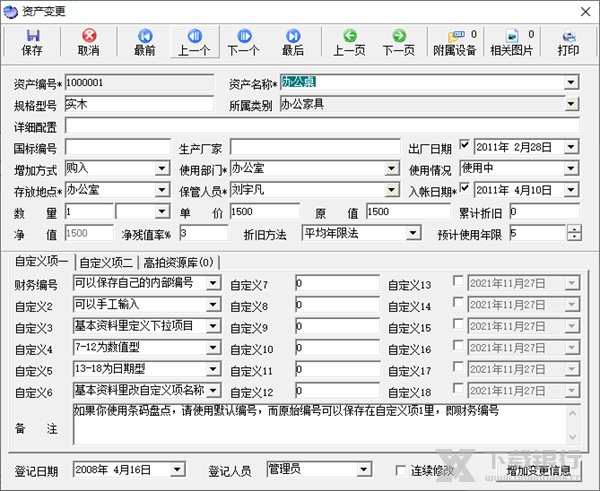Go to previous record with 上一个
The image size is (600, 491).
(195, 42)
